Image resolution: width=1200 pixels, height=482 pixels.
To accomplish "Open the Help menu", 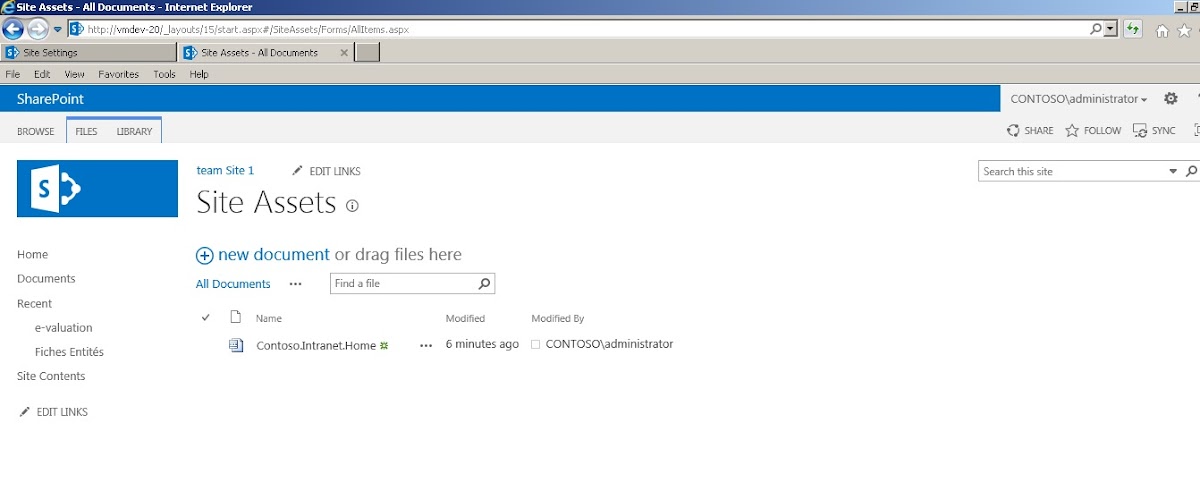I will click(199, 74).
